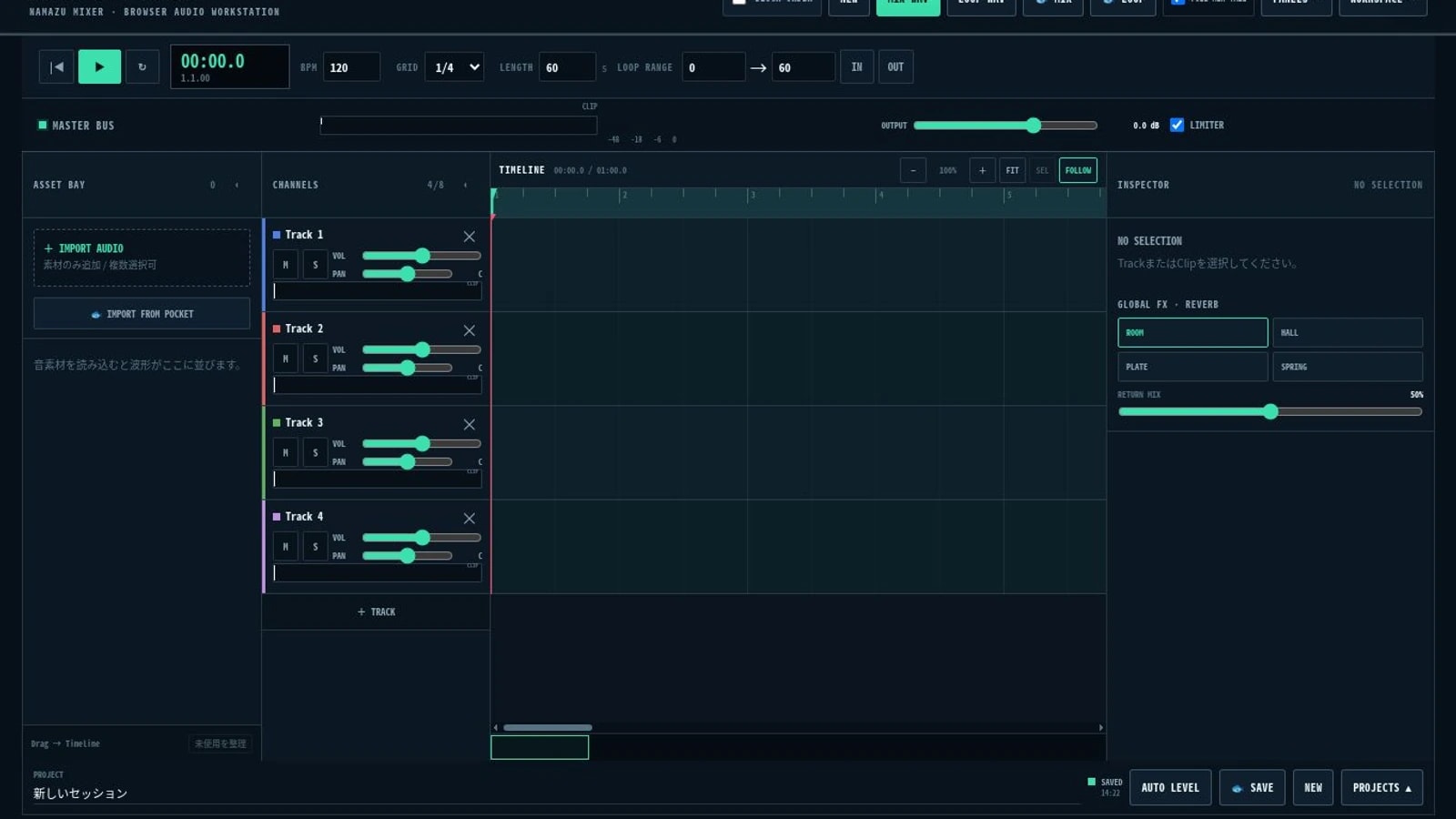Screen dimensions: 1456x819
Task: Add a new track with + TRACK
Action: click(x=376, y=612)
